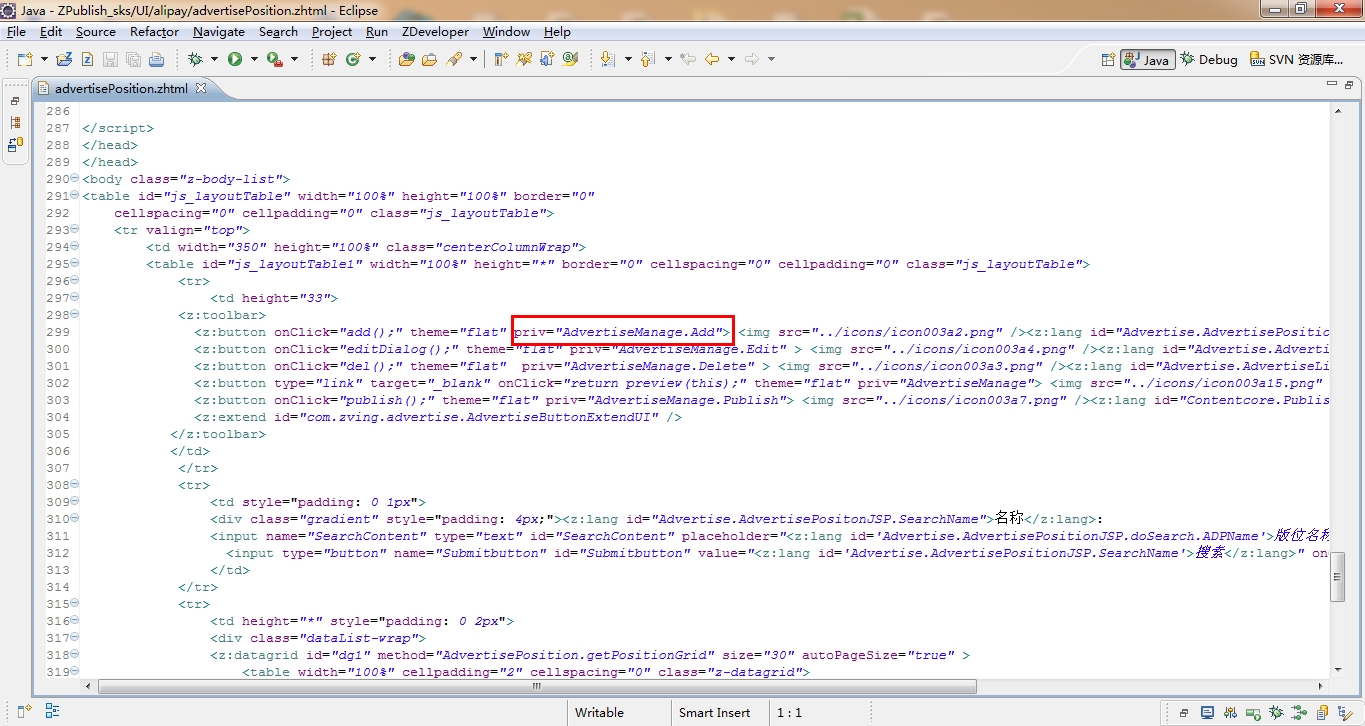Image resolution: width=1365 pixels, height=726 pixels.
Task: Open the dropdown arrow beside Run button
Action: pos(254,59)
